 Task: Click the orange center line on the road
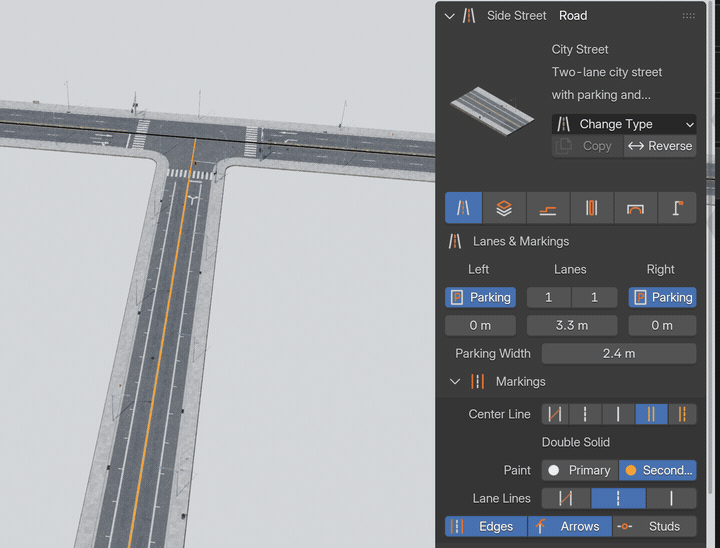pyautogui.click(x=163, y=340)
